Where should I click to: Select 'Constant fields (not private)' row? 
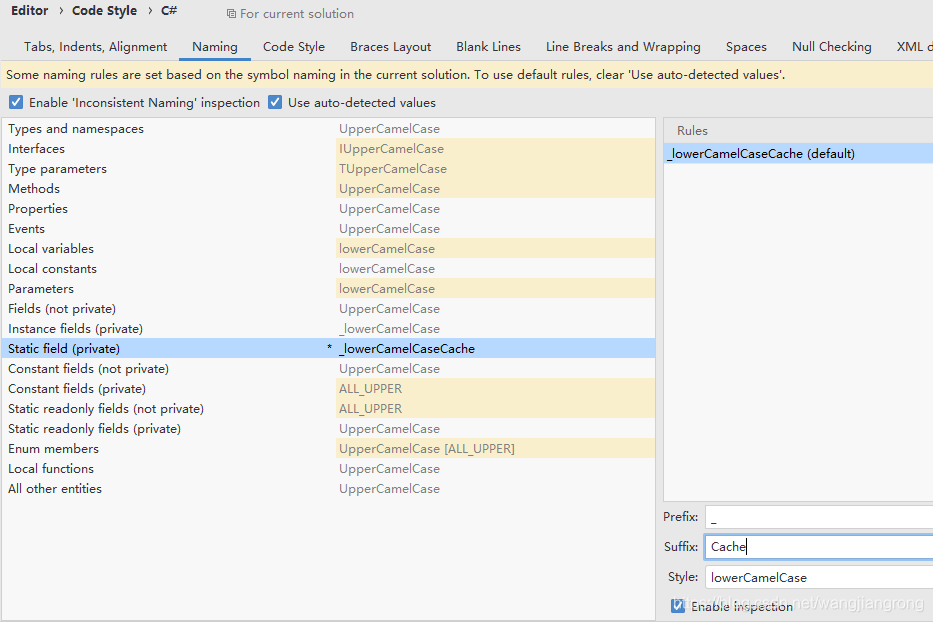[x=328, y=368]
